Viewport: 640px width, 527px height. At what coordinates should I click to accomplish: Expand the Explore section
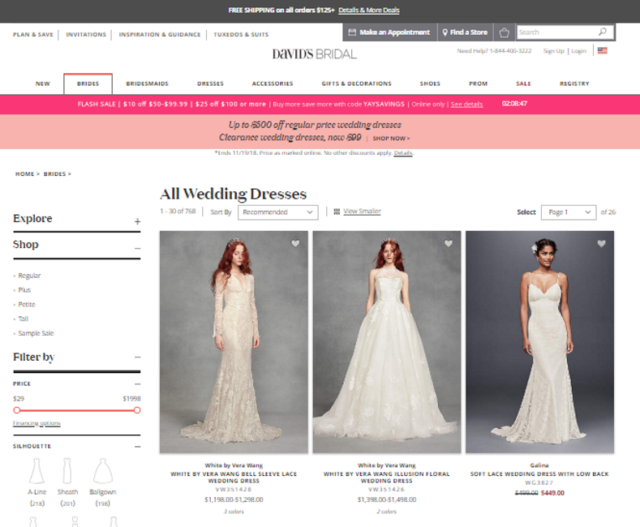point(137,220)
